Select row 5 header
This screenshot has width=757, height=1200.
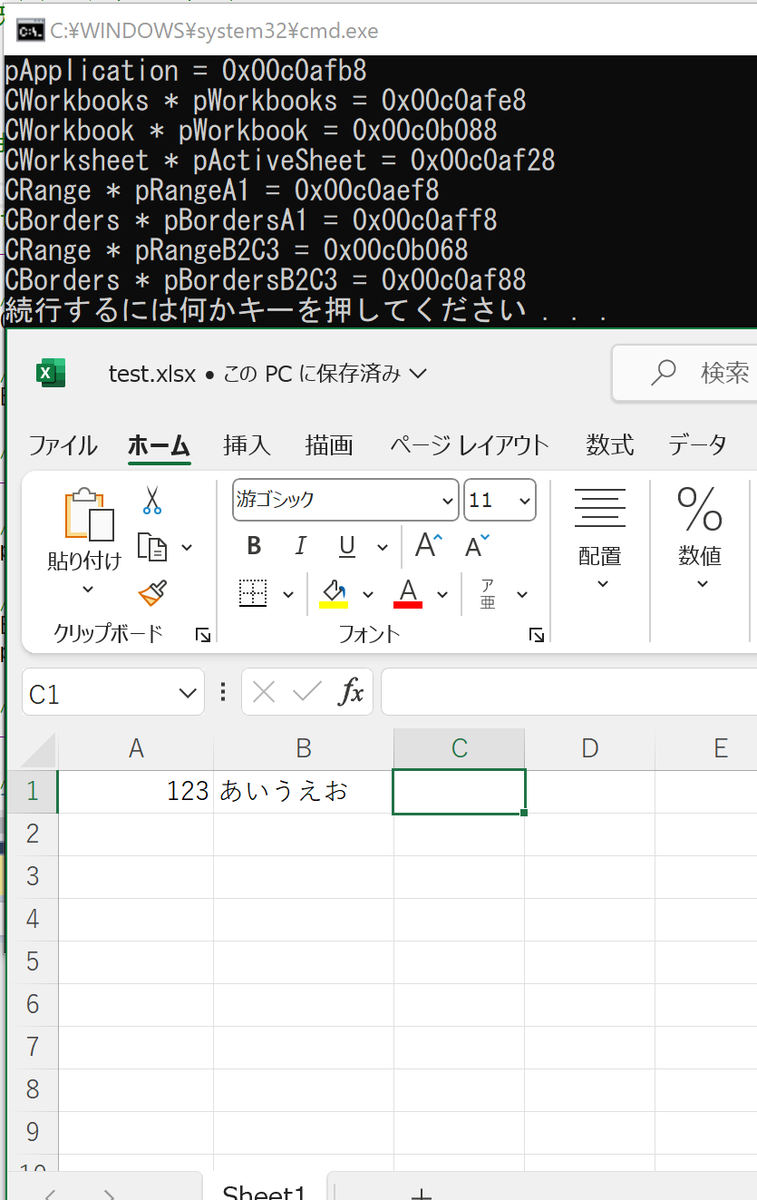pos(33,962)
